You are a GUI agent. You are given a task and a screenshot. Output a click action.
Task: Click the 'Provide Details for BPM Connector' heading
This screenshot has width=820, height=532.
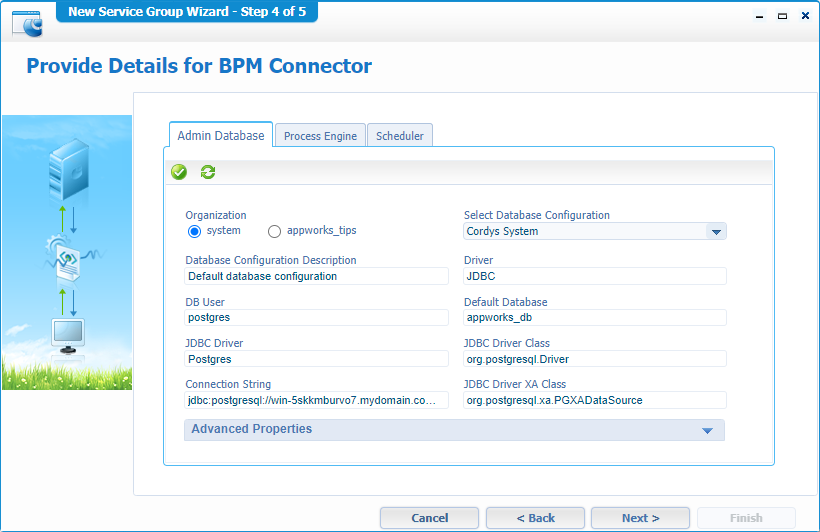199,66
